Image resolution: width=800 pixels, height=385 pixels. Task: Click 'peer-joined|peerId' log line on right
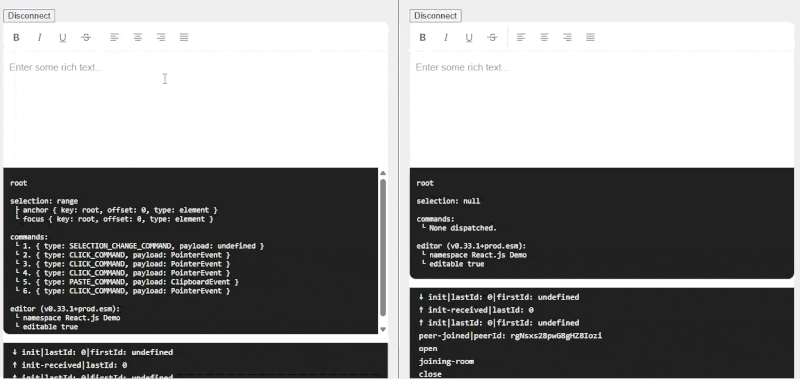pos(510,336)
